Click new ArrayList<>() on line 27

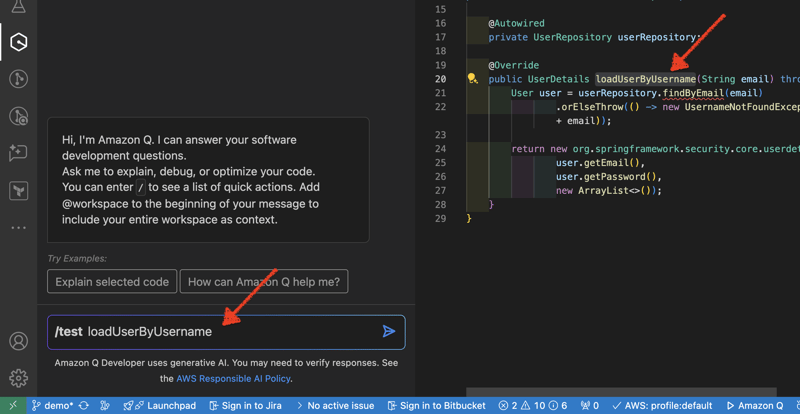[609, 190]
